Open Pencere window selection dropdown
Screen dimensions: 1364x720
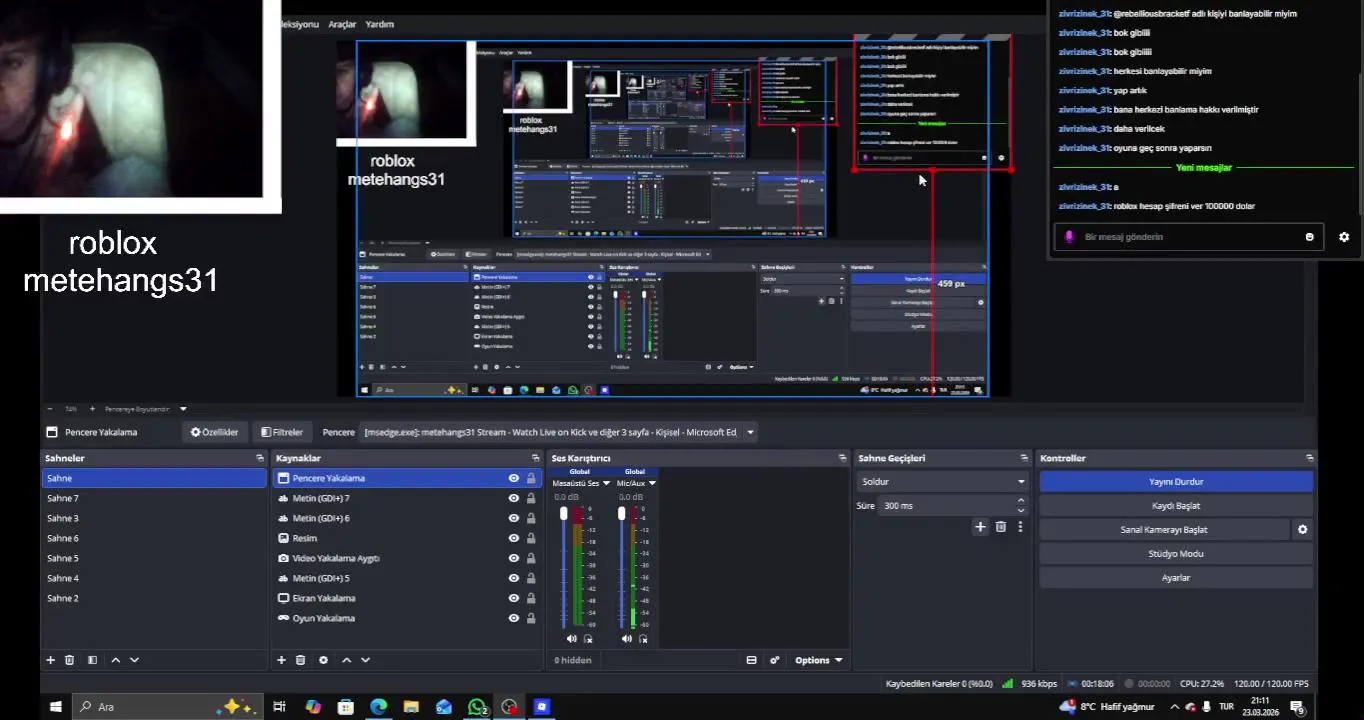pyautogui.click(x=560, y=432)
